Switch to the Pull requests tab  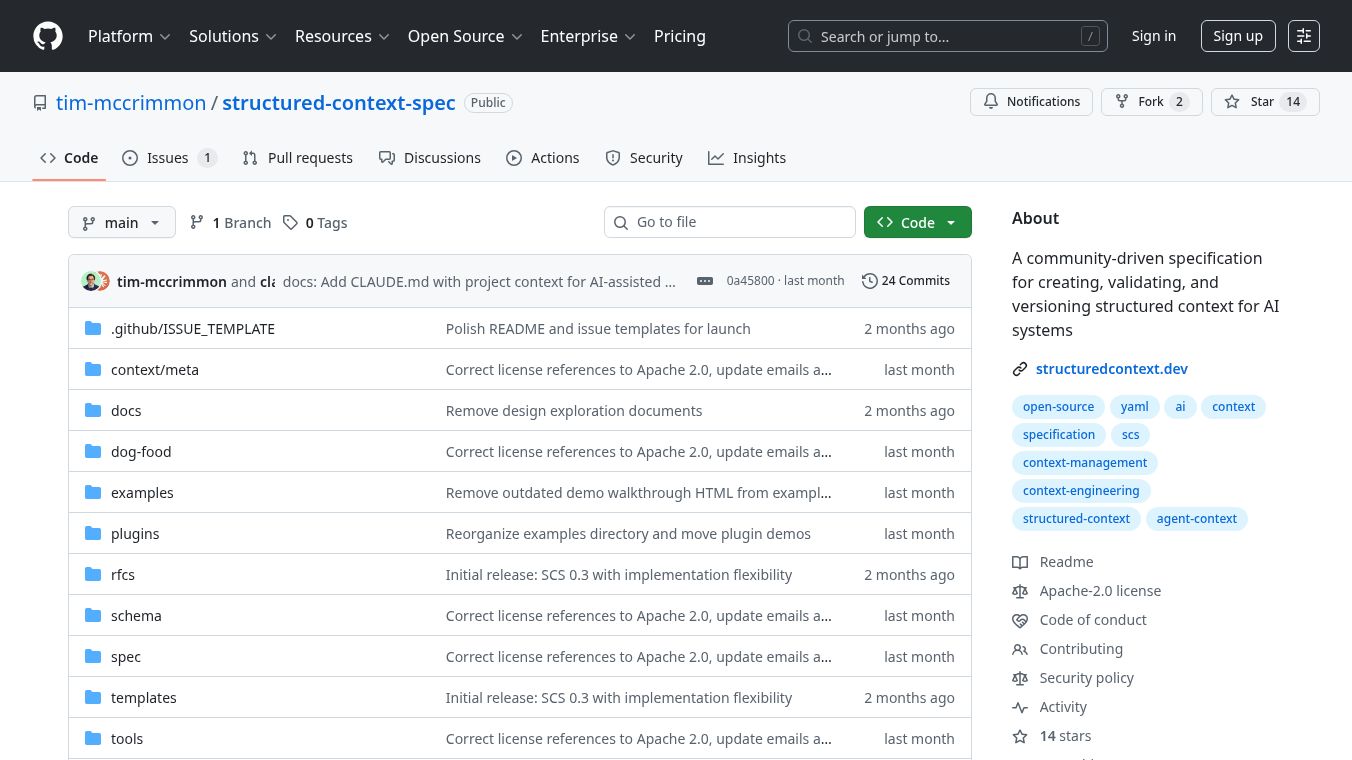(298, 158)
